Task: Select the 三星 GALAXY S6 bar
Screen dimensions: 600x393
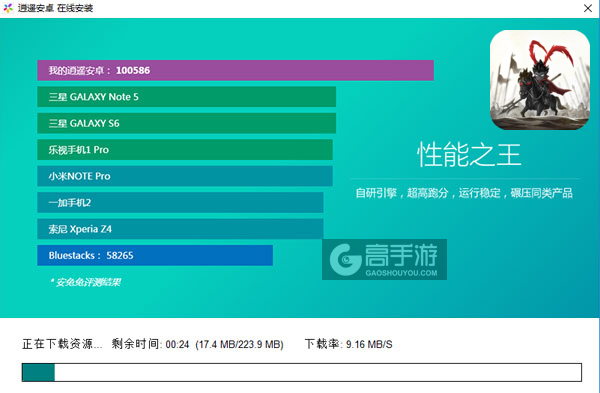Action: coord(186,123)
